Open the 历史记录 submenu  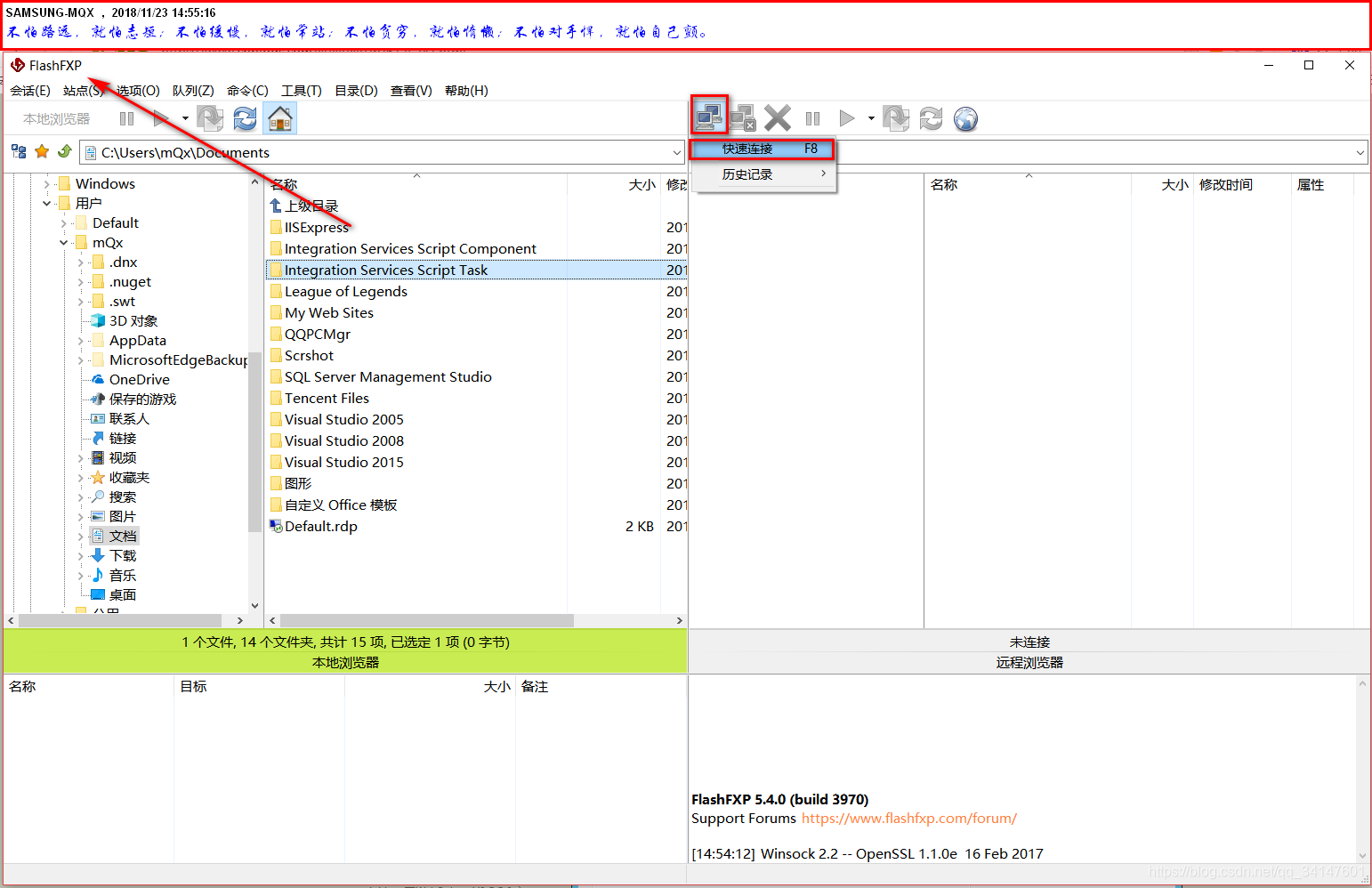[763, 174]
